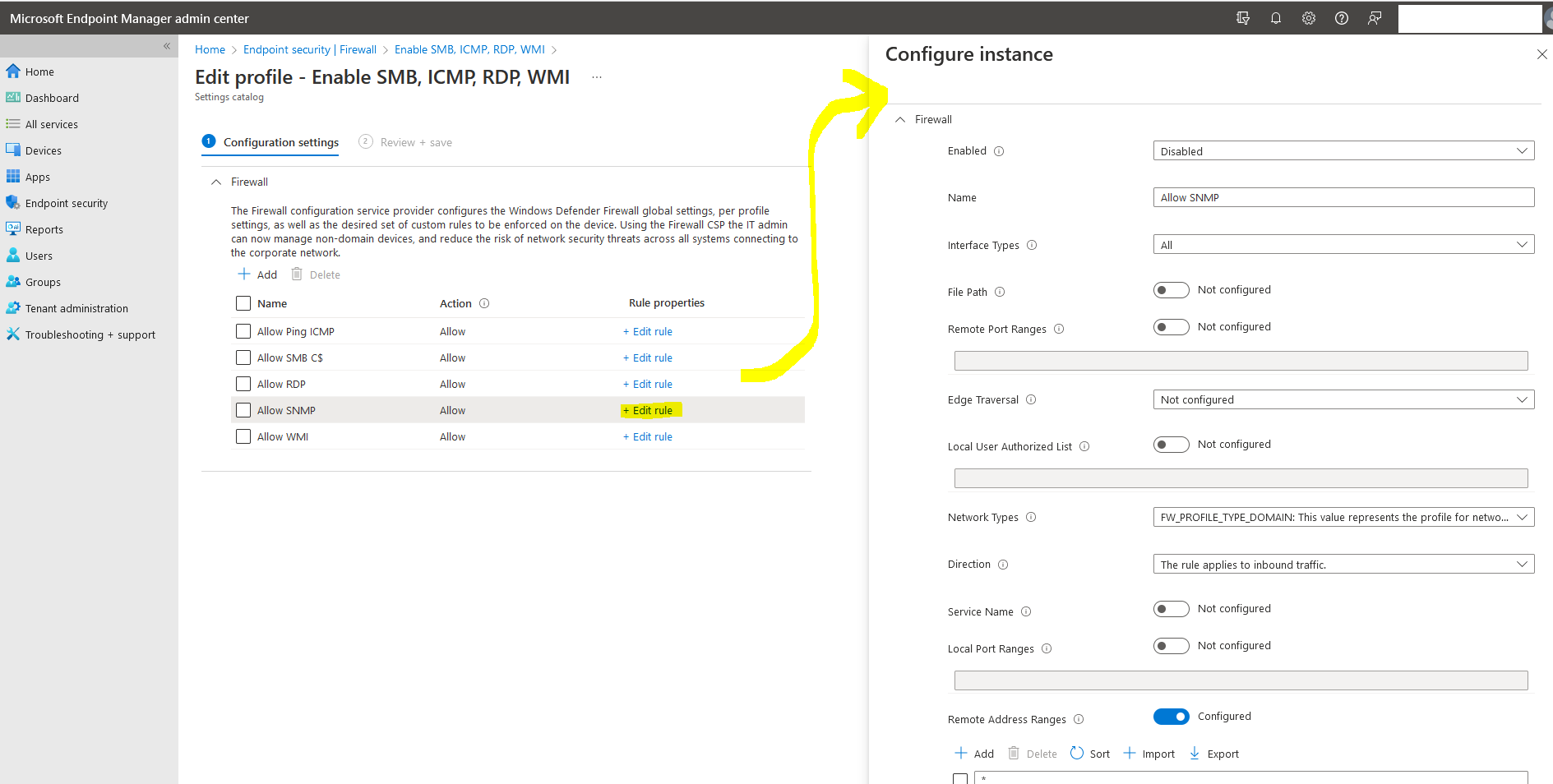1553x784 pixels.
Task: Click Home icon in sidebar
Action: point(13,71)
